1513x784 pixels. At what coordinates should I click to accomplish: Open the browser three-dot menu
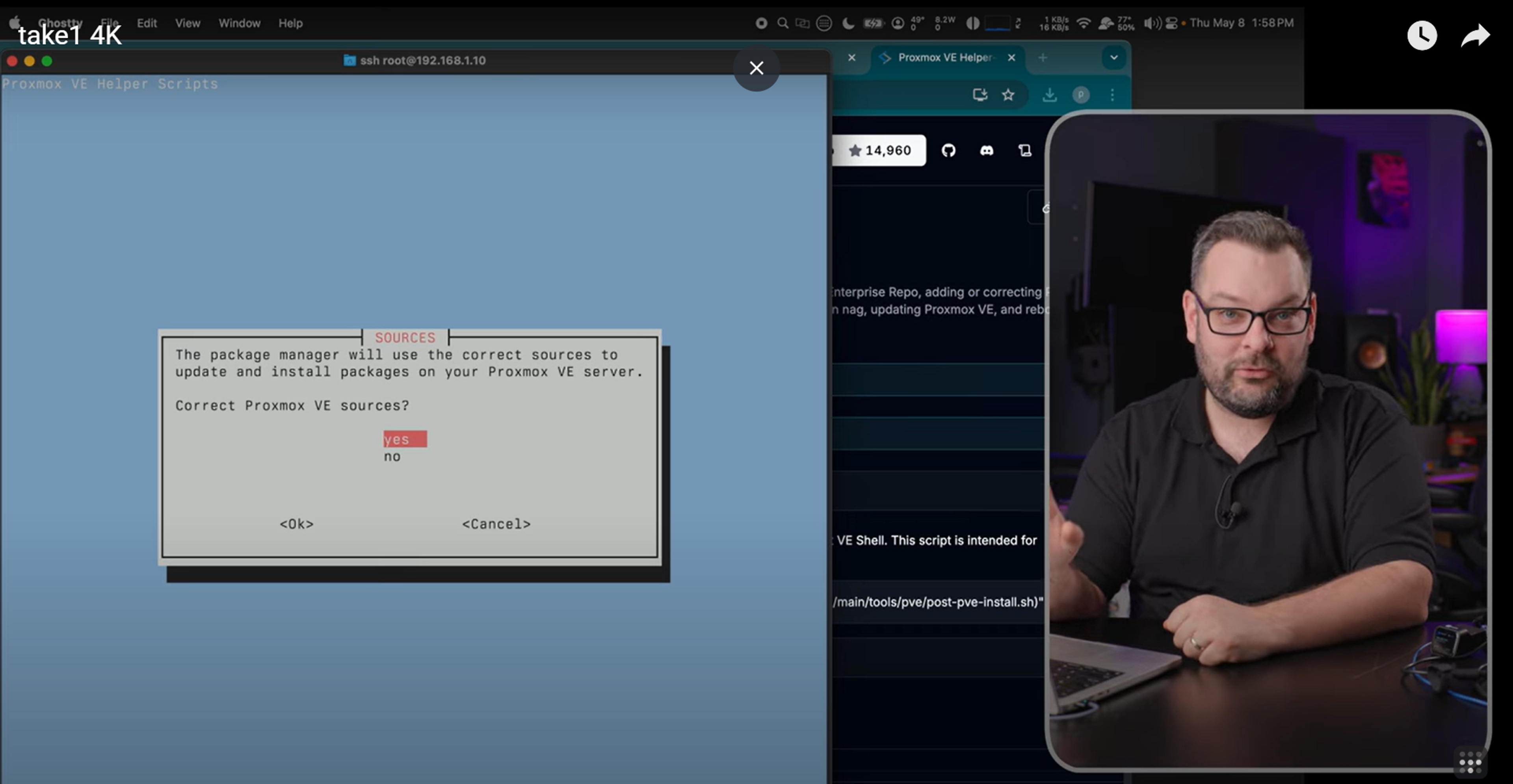(x=1112, y=95)
